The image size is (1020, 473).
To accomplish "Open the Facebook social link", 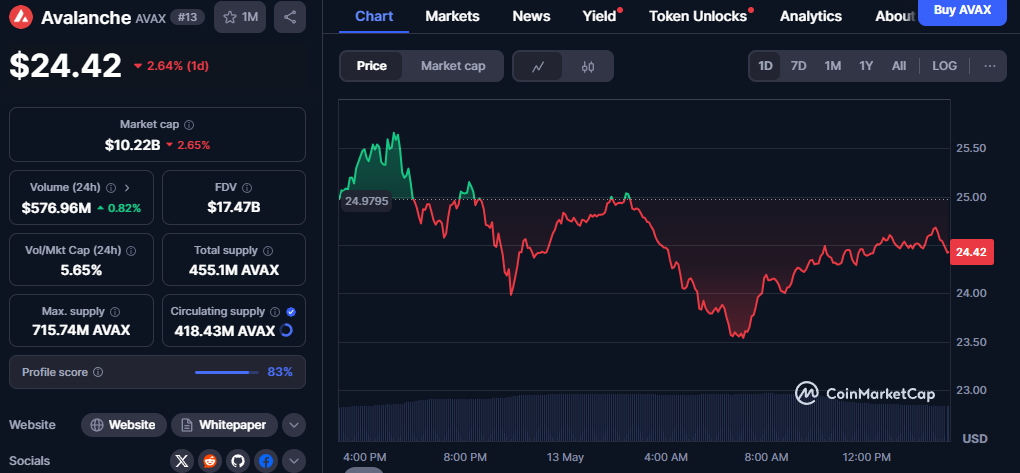I will (265, 461).
